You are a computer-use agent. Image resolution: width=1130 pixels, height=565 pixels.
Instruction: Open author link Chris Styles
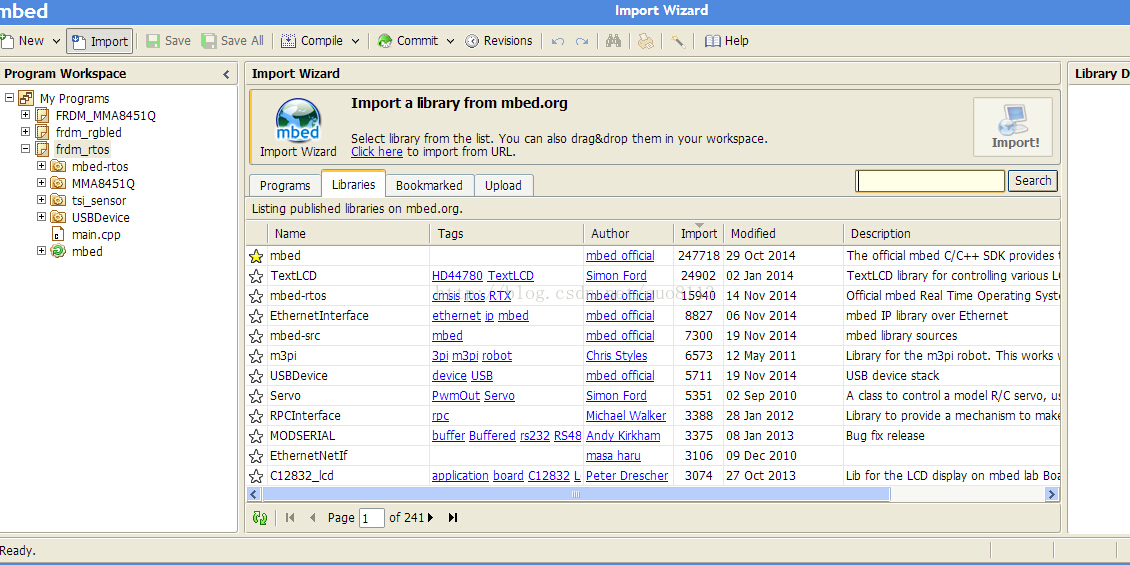(x=616, y=356)
